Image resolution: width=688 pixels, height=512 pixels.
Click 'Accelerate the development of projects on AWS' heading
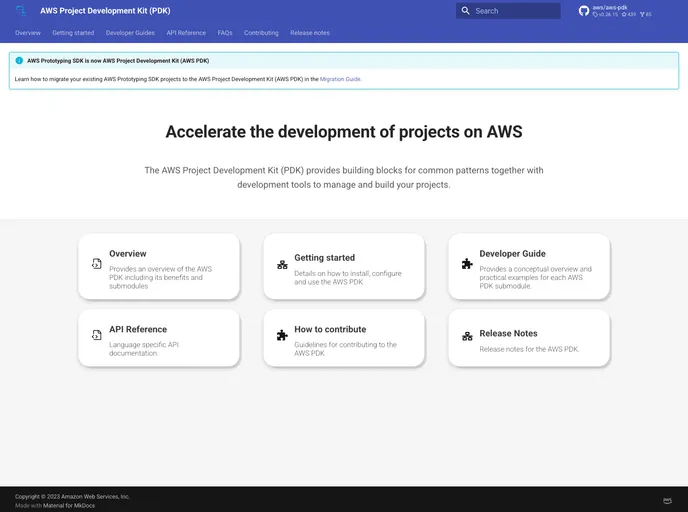tap(344, 132)
